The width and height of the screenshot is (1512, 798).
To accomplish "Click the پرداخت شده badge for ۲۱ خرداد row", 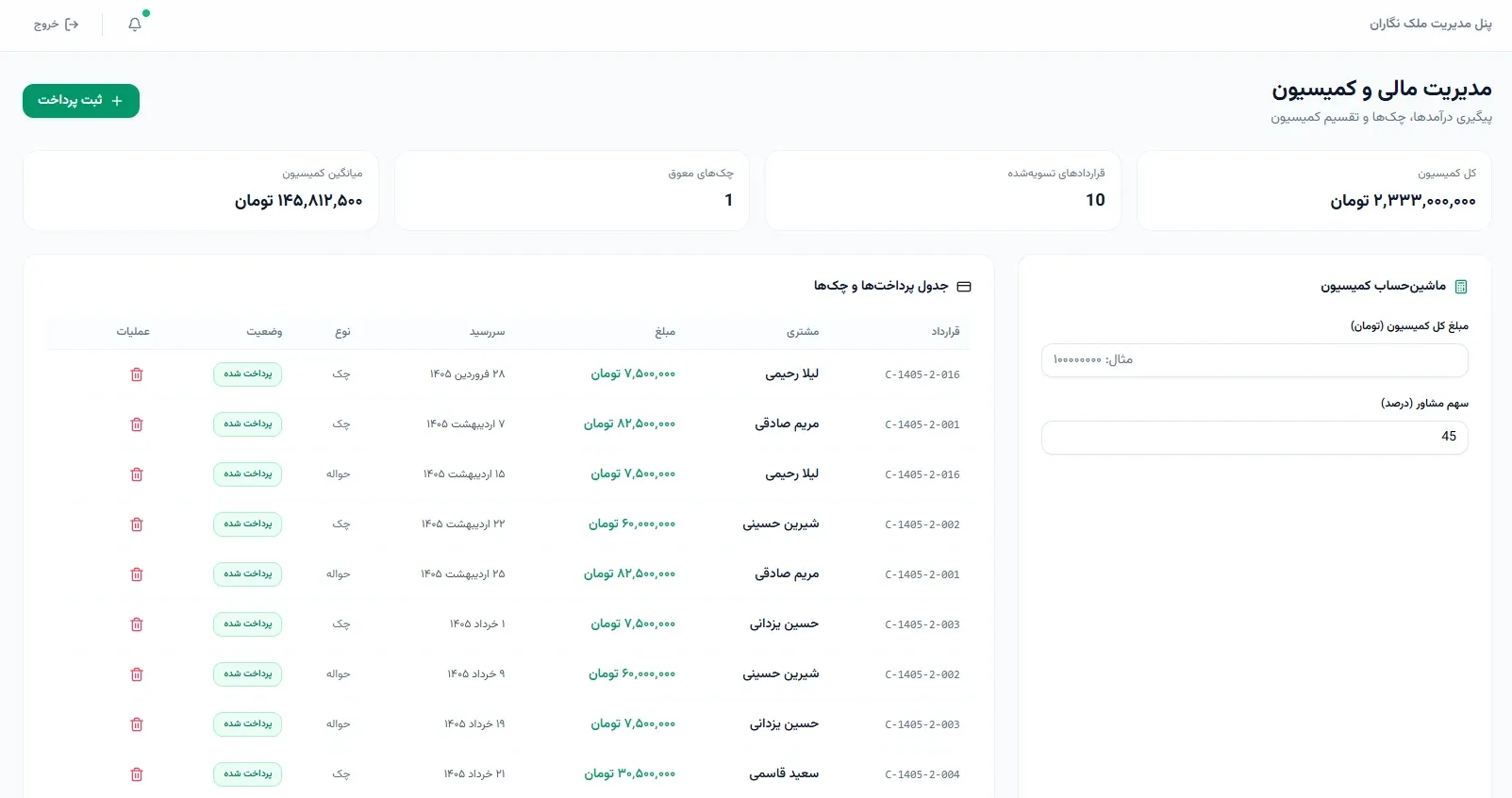I will point(247,774).
